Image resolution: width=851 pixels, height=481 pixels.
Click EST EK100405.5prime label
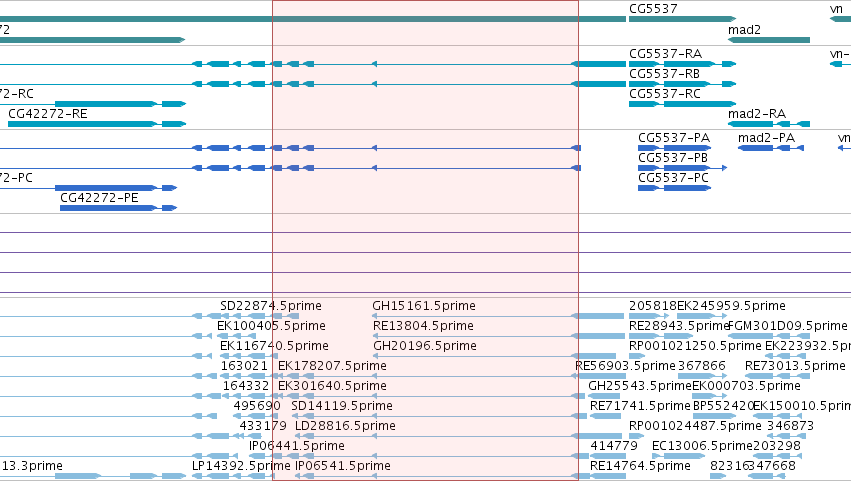(x=271, y=326)
